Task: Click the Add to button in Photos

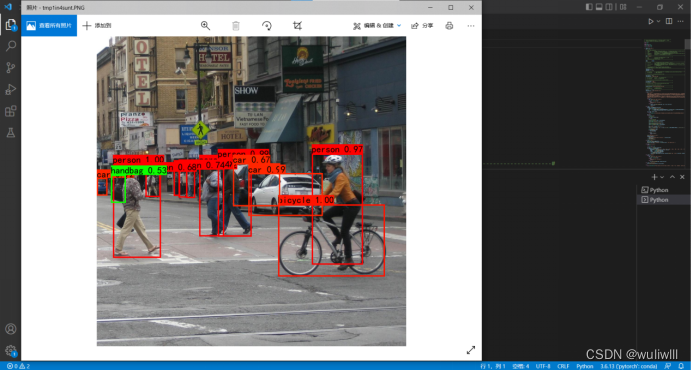Action: [x=97, y=26]
